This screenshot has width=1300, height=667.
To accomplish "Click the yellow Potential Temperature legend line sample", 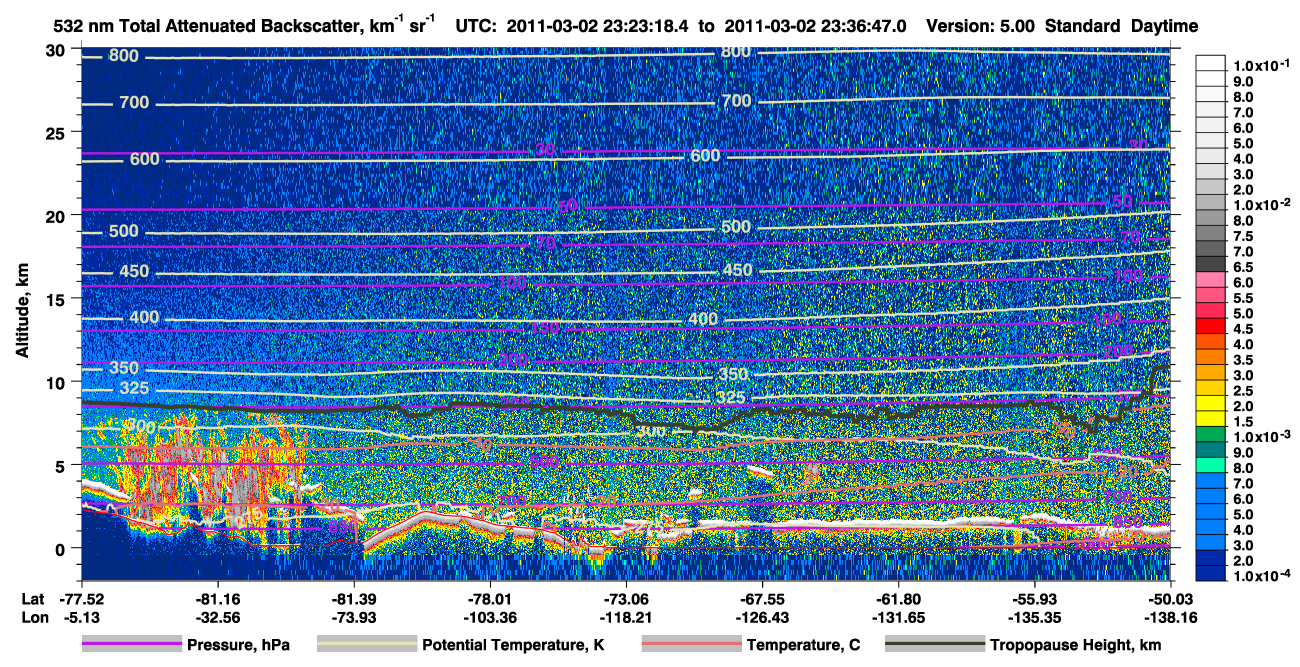I will (x=366, y=645).
